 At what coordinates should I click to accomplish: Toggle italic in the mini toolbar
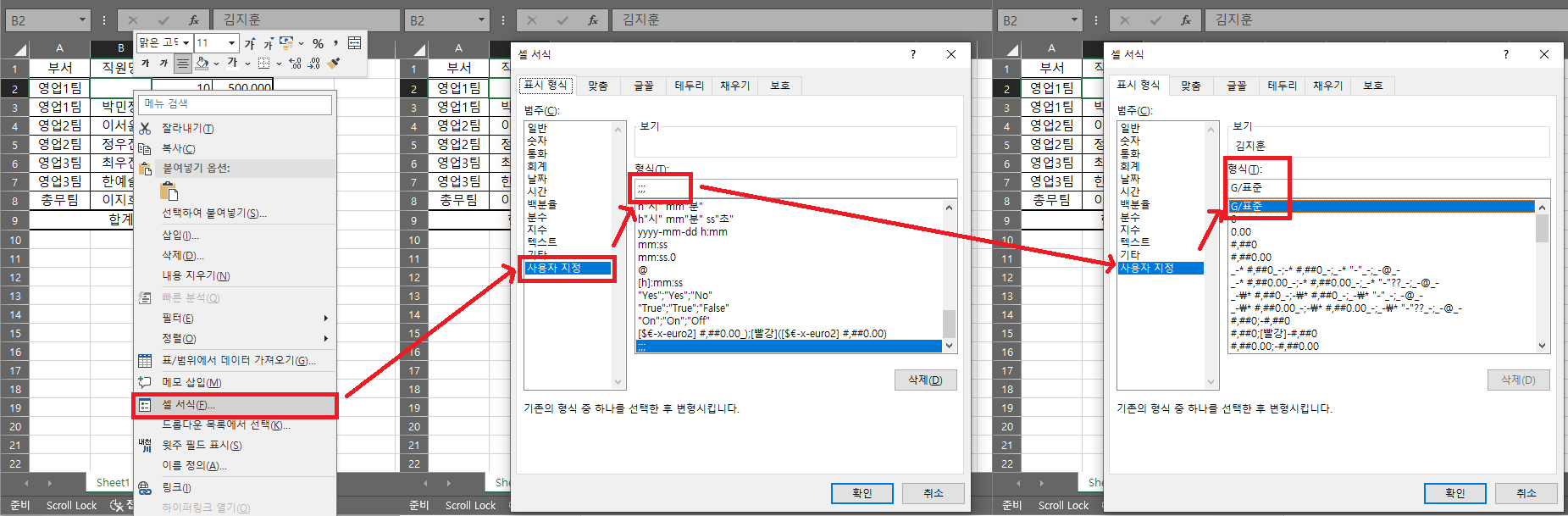pos(163,64)
